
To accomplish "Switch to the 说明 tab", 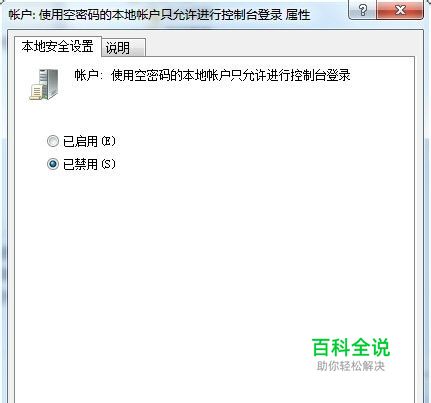I will (123, 48).
